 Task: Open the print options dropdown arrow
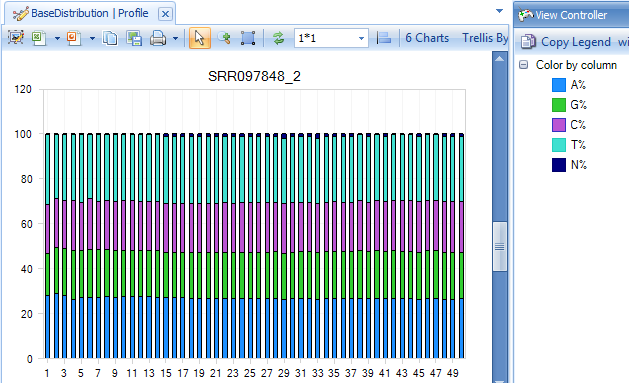175,39
